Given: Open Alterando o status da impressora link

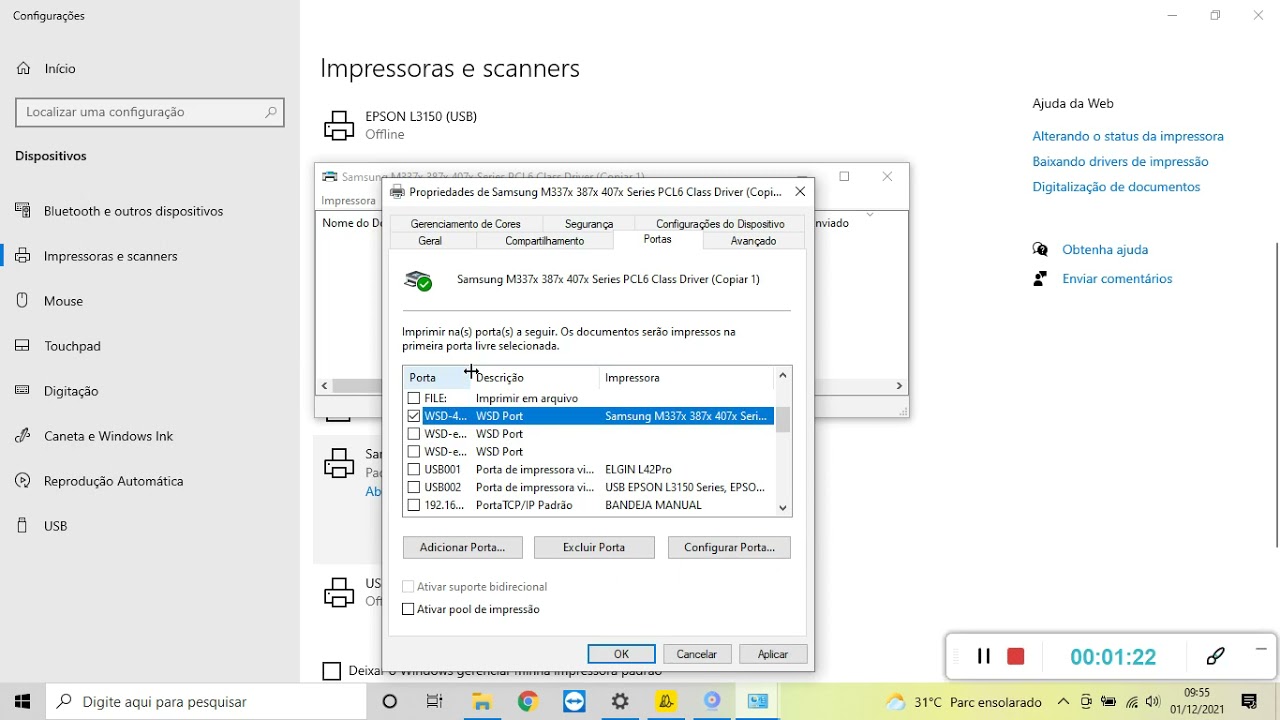Looking at the screenshot, I should pos(1128,136).
